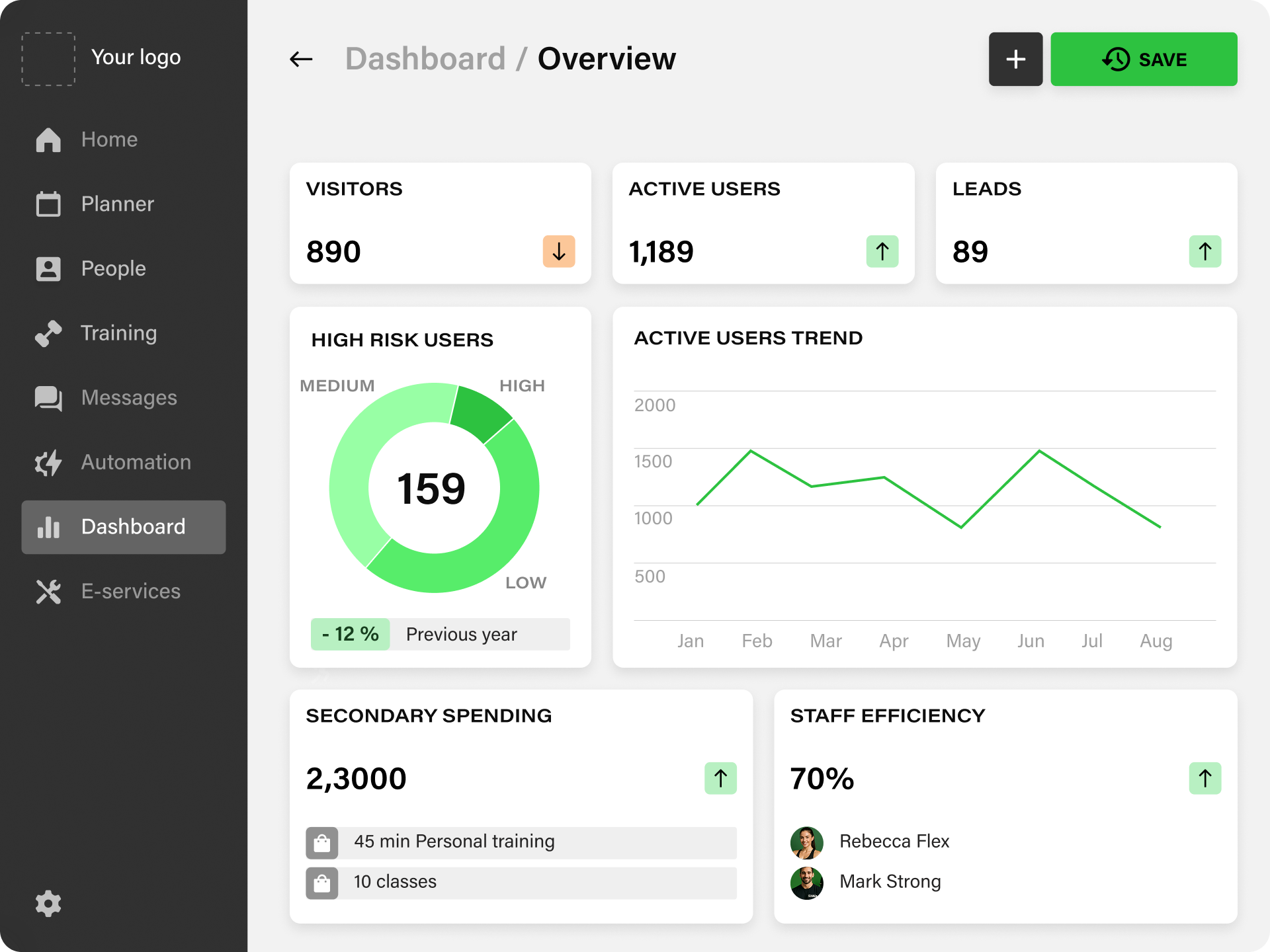Click the Dashboard breadcrumb link
The width and height of the screenshot is (1270, 952).
click(425, 59)
